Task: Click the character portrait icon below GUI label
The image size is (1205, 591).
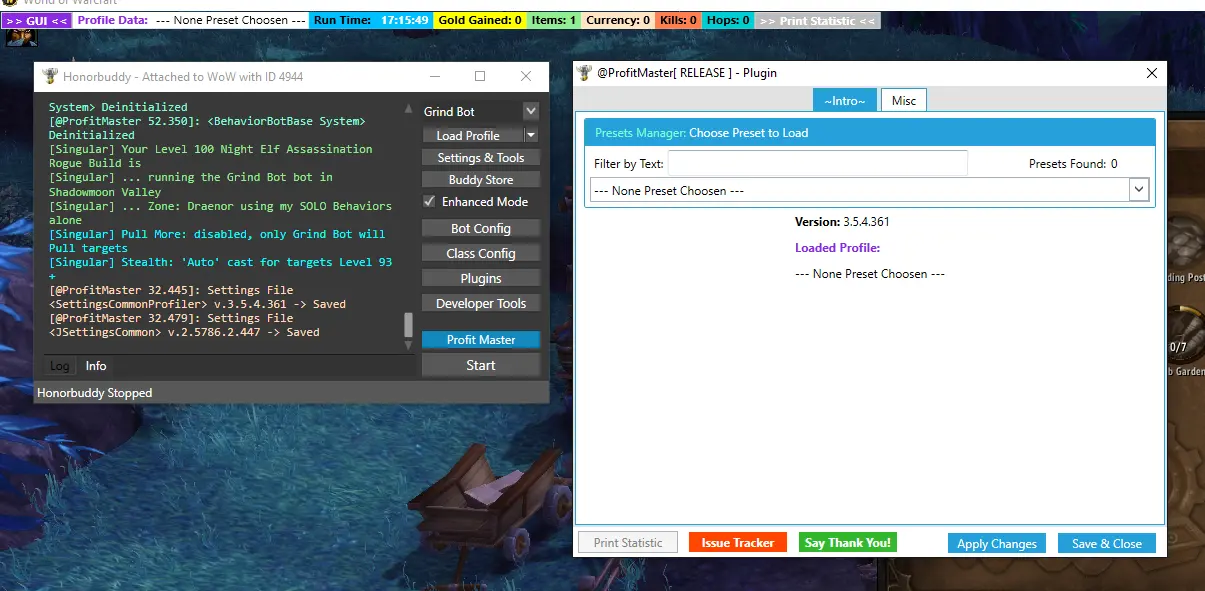Action: point(23,37)
